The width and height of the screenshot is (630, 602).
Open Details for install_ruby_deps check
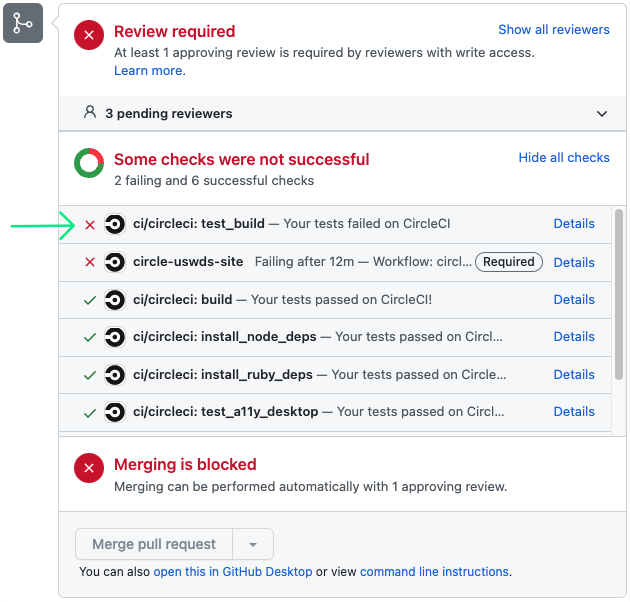(574, 375)
